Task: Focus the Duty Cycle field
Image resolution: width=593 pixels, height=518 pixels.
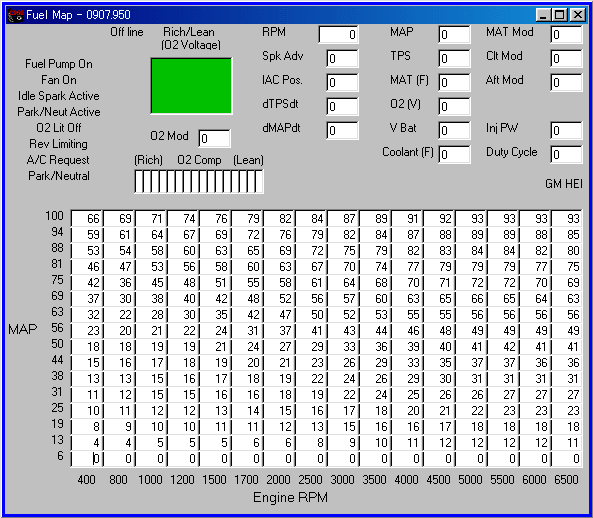Action: click(566, 154)
